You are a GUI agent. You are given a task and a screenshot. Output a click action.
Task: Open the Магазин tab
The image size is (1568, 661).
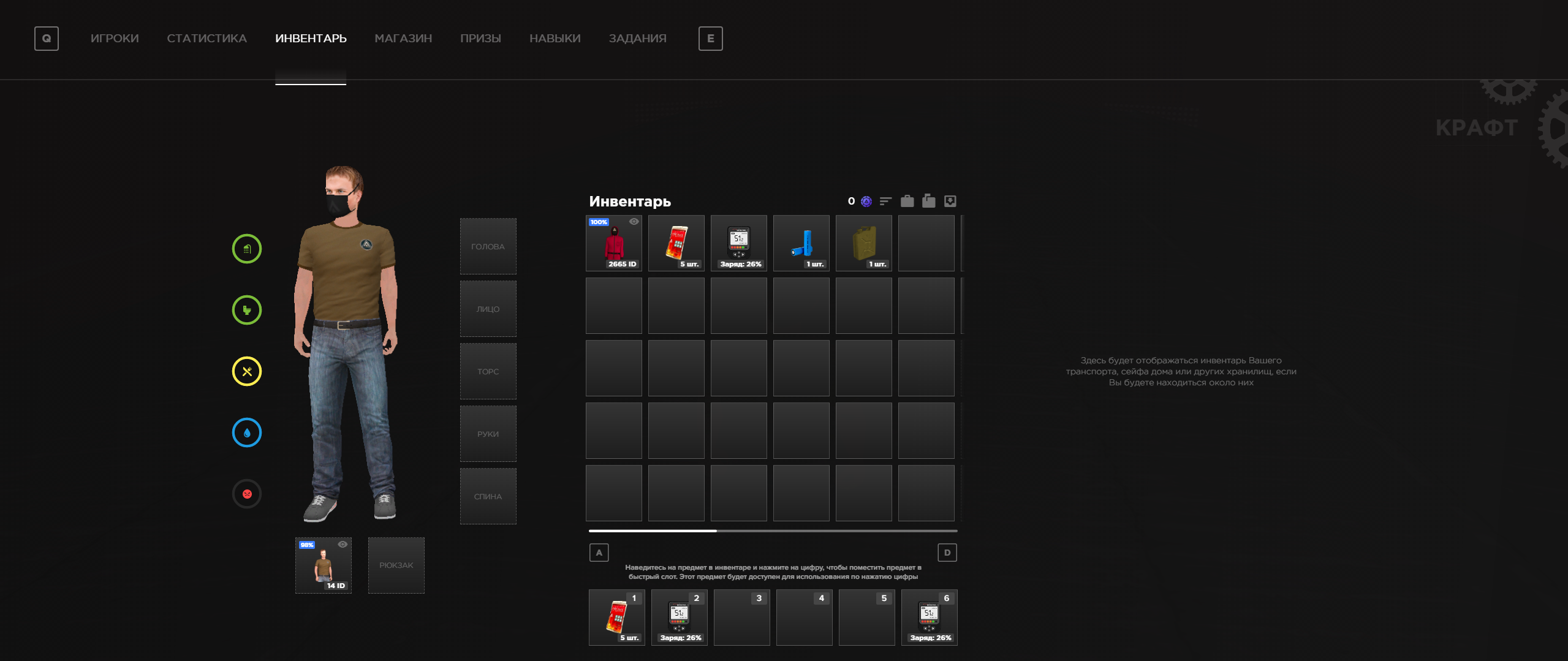pyautogui.click(x=403, y=39)
